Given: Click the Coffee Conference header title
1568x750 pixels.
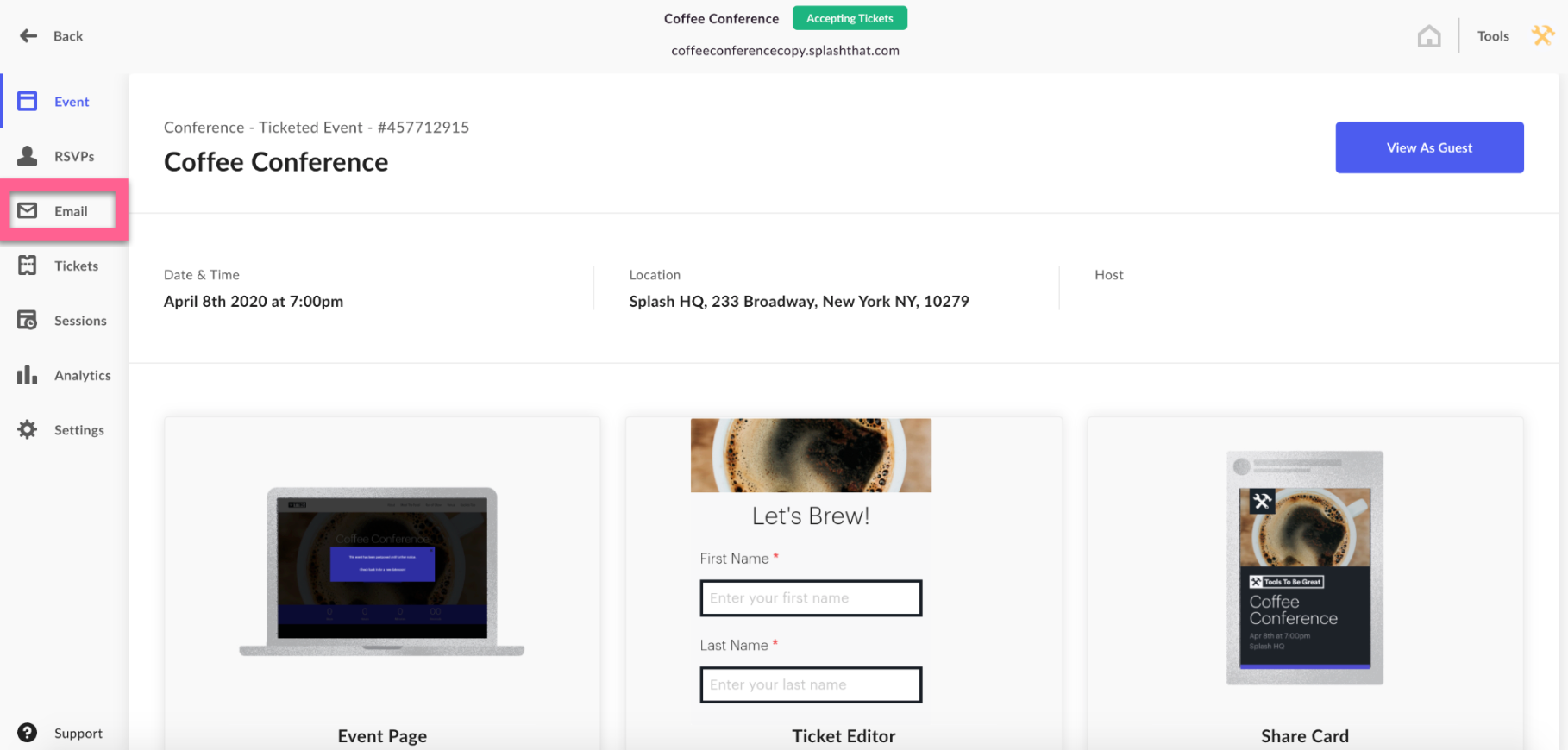Looking at the screenshot, I should point(721,19).
